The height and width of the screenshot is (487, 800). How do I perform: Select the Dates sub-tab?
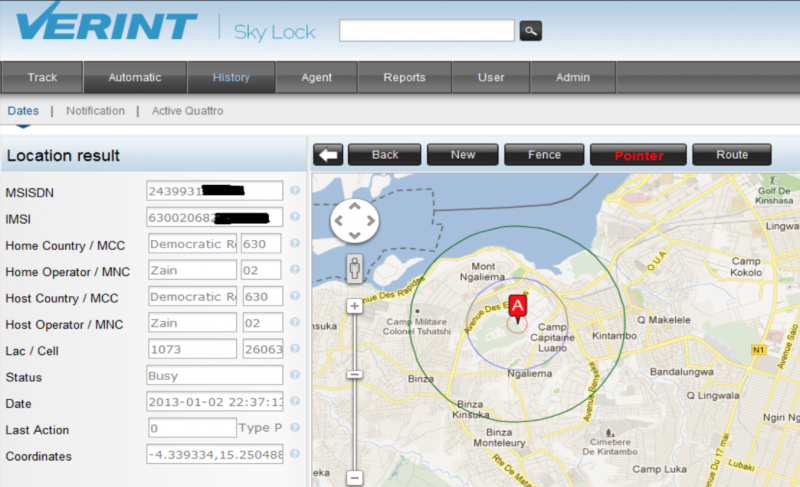coord(23,111)
